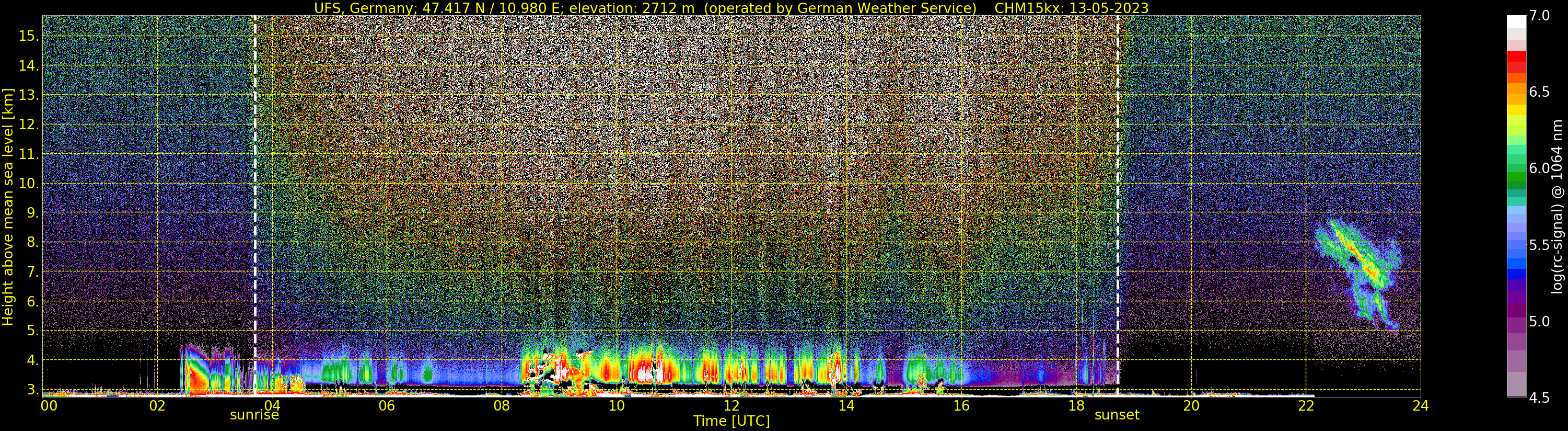The height and width of the screenshot is (431, 1568).
Task: Click the '10.' height tick label
Action: pos(29,184)
